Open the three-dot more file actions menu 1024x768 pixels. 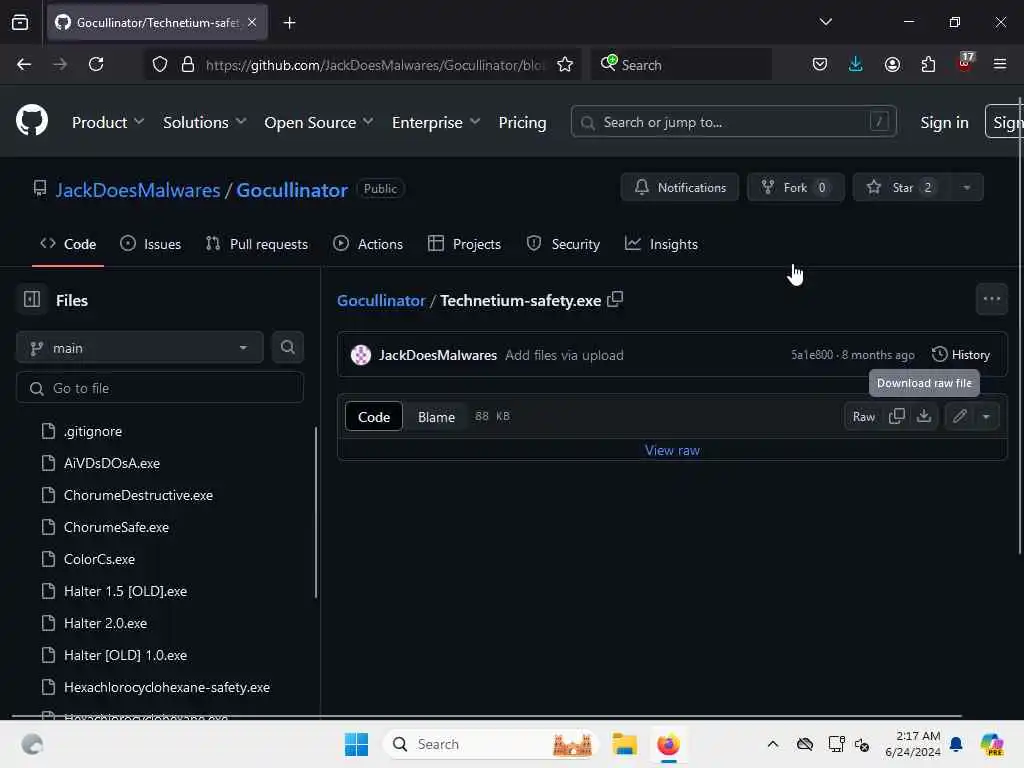pos(991,299)
